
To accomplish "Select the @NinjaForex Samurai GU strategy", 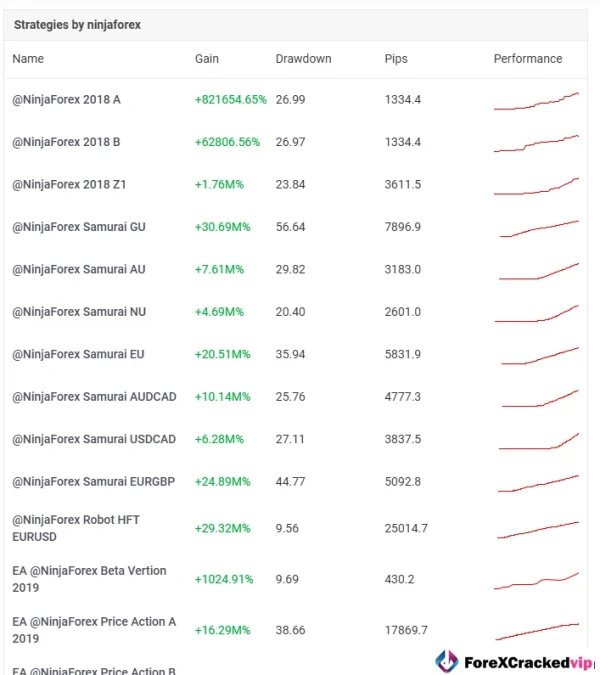I will coord(79,227).
